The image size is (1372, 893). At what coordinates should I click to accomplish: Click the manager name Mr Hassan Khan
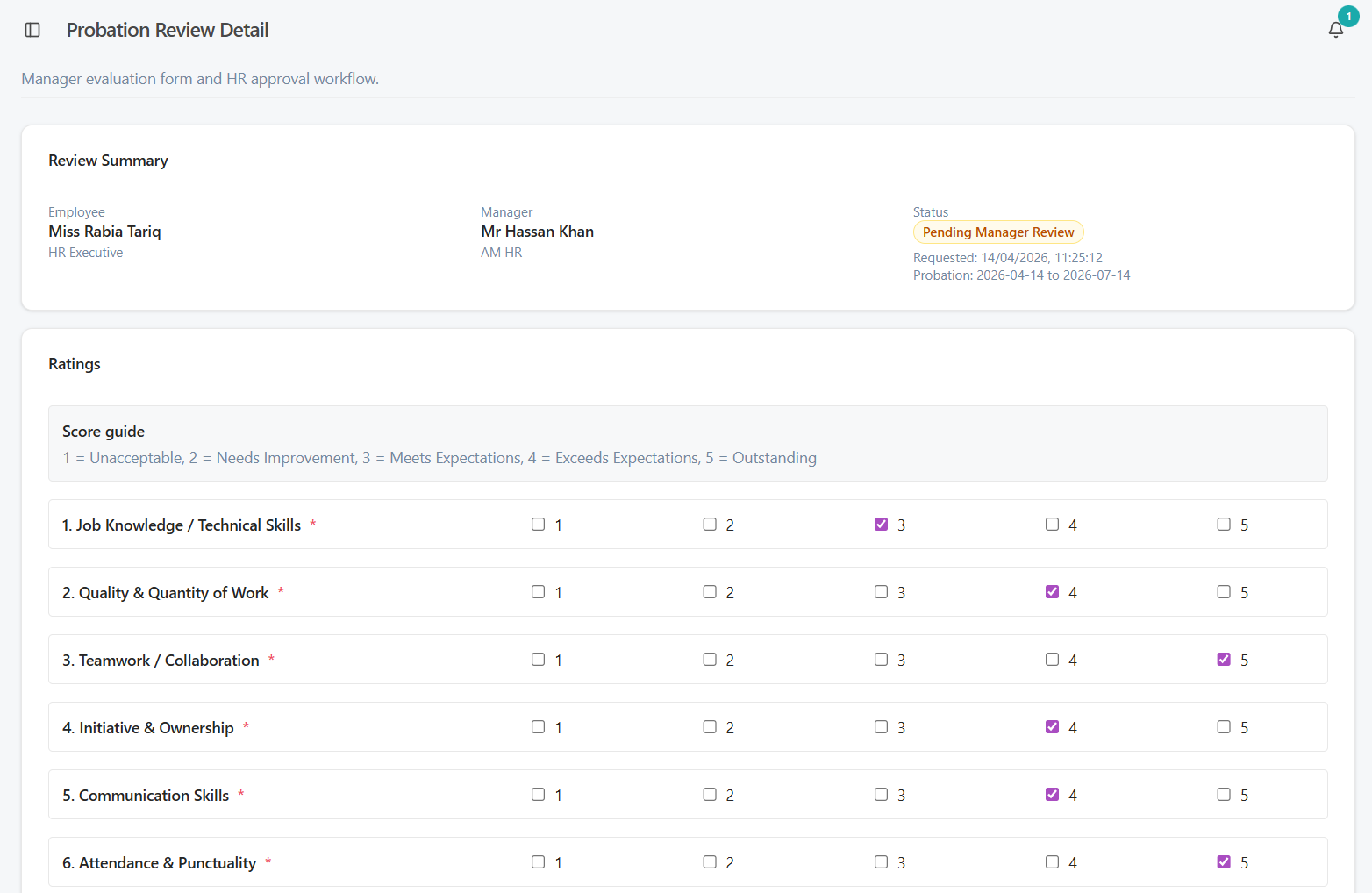(537, 232)
